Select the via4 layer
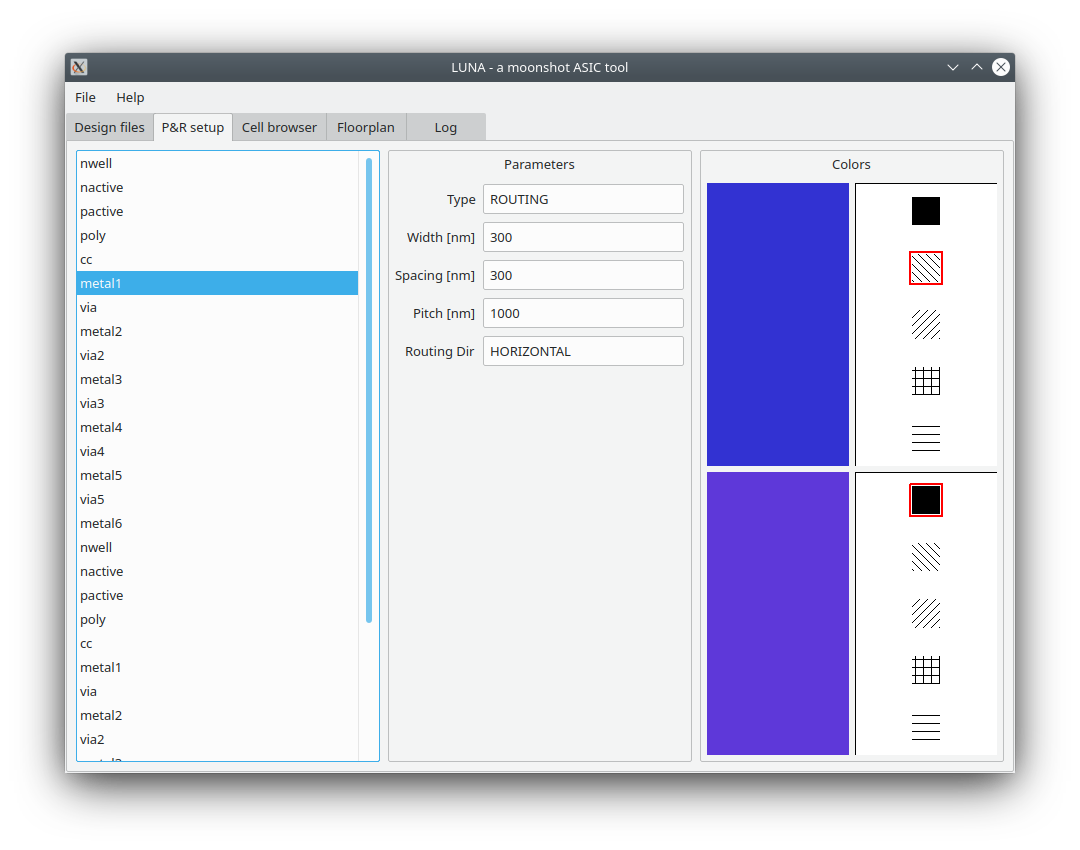 [218, 451]
